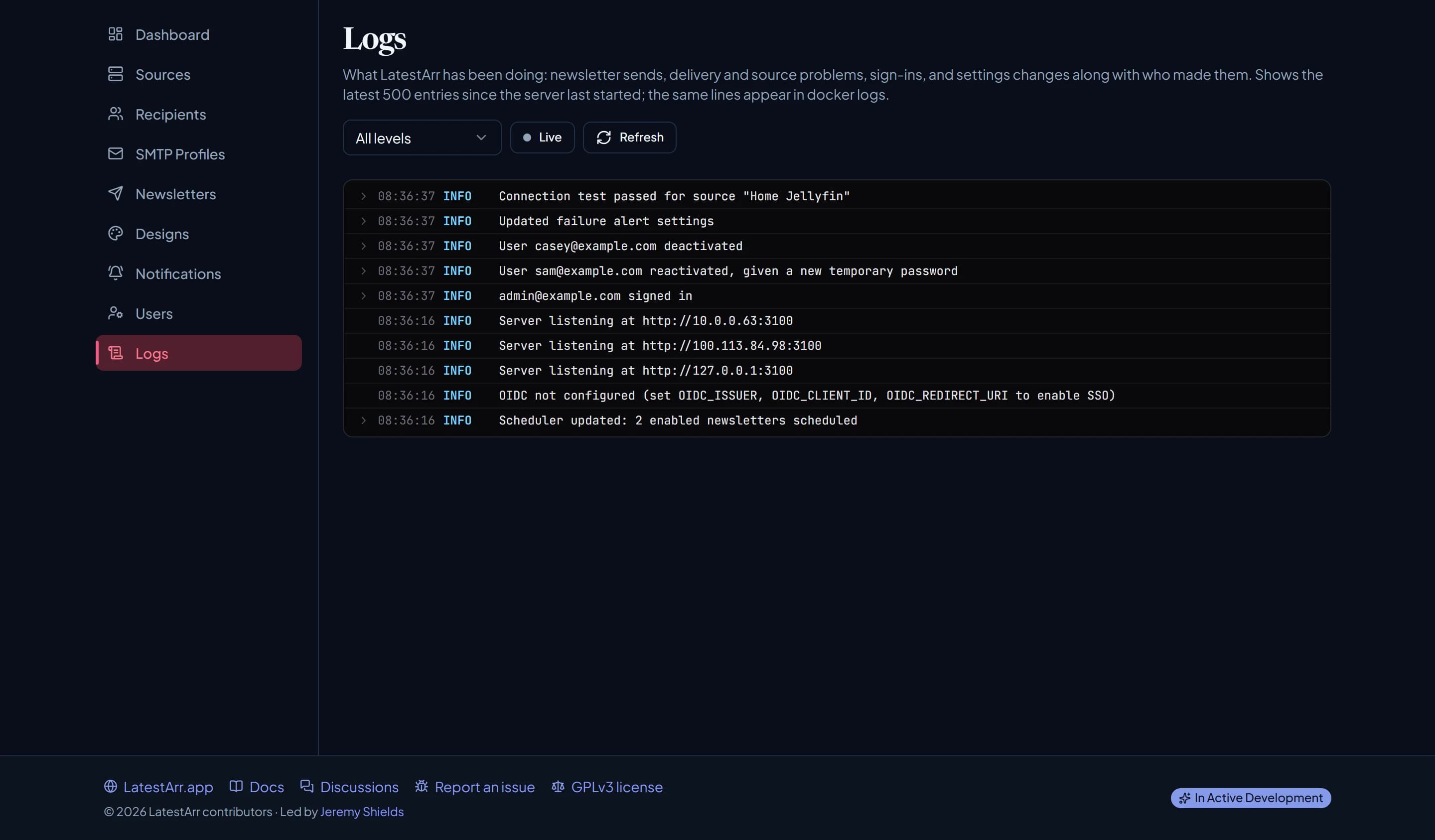The width and height of the screenshot is (1435, 840).
Task: Click the Users gear-person icon
Action: click(x=116, y=313)
